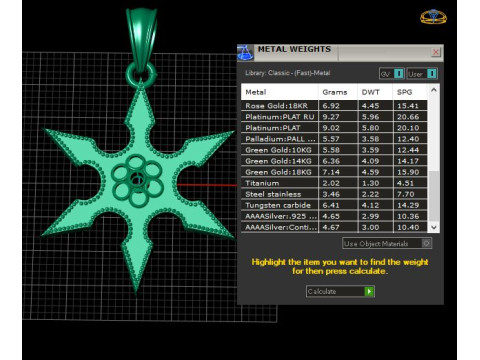Select the AAAASilver:Conti... row
Screen dimensions: 480x360
tap(334, 227)
